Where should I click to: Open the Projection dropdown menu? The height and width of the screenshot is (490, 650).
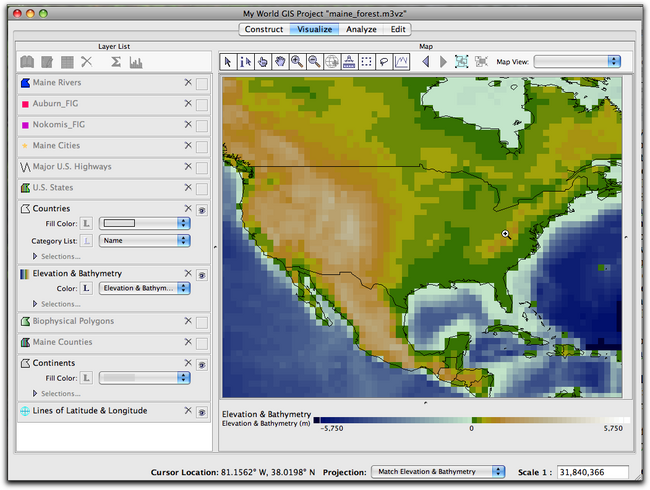coord(437,471)
